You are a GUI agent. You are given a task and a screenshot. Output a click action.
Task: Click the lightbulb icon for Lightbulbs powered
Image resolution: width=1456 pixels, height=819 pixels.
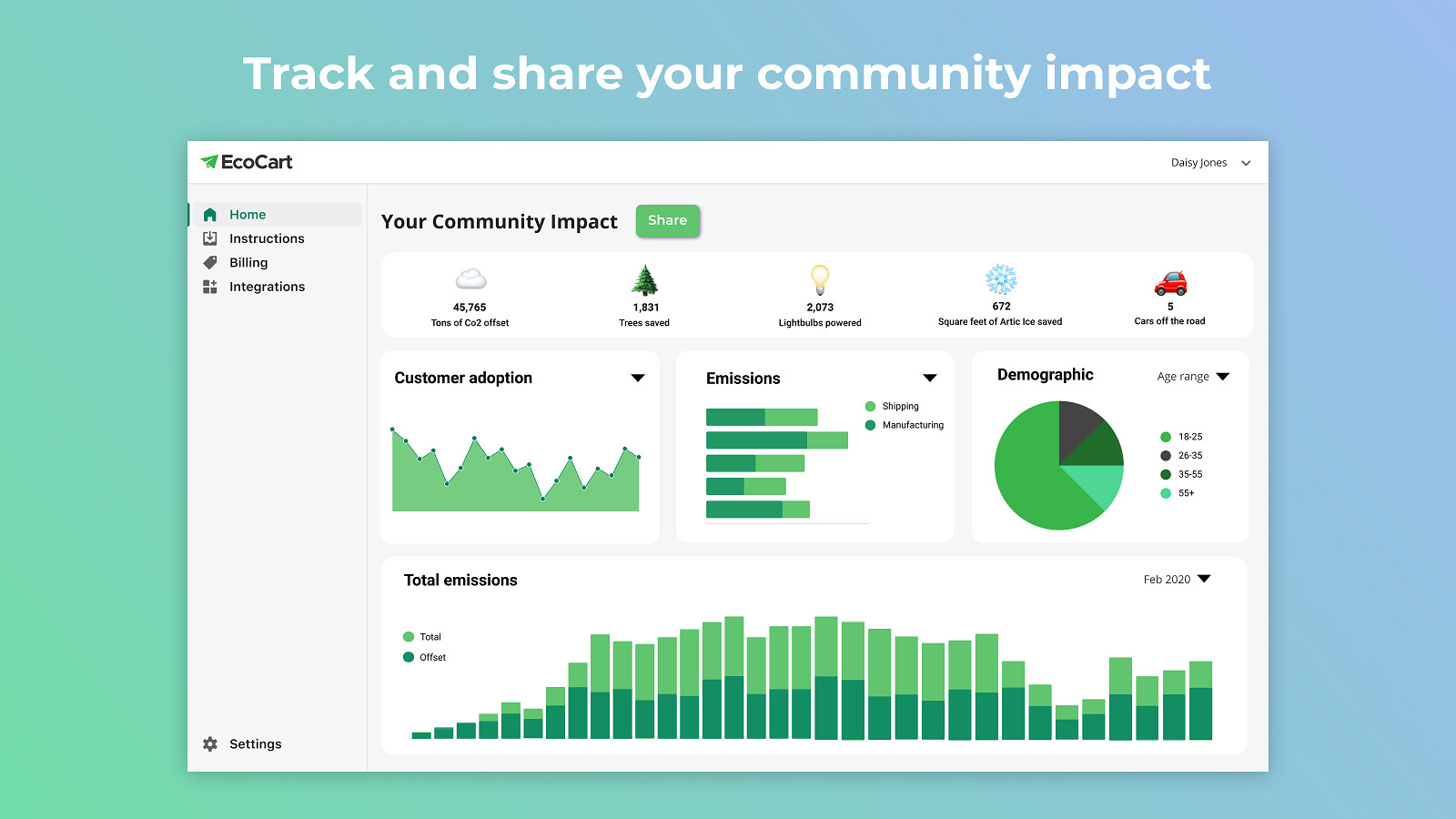pyautogui.click(x=820, y=279)
